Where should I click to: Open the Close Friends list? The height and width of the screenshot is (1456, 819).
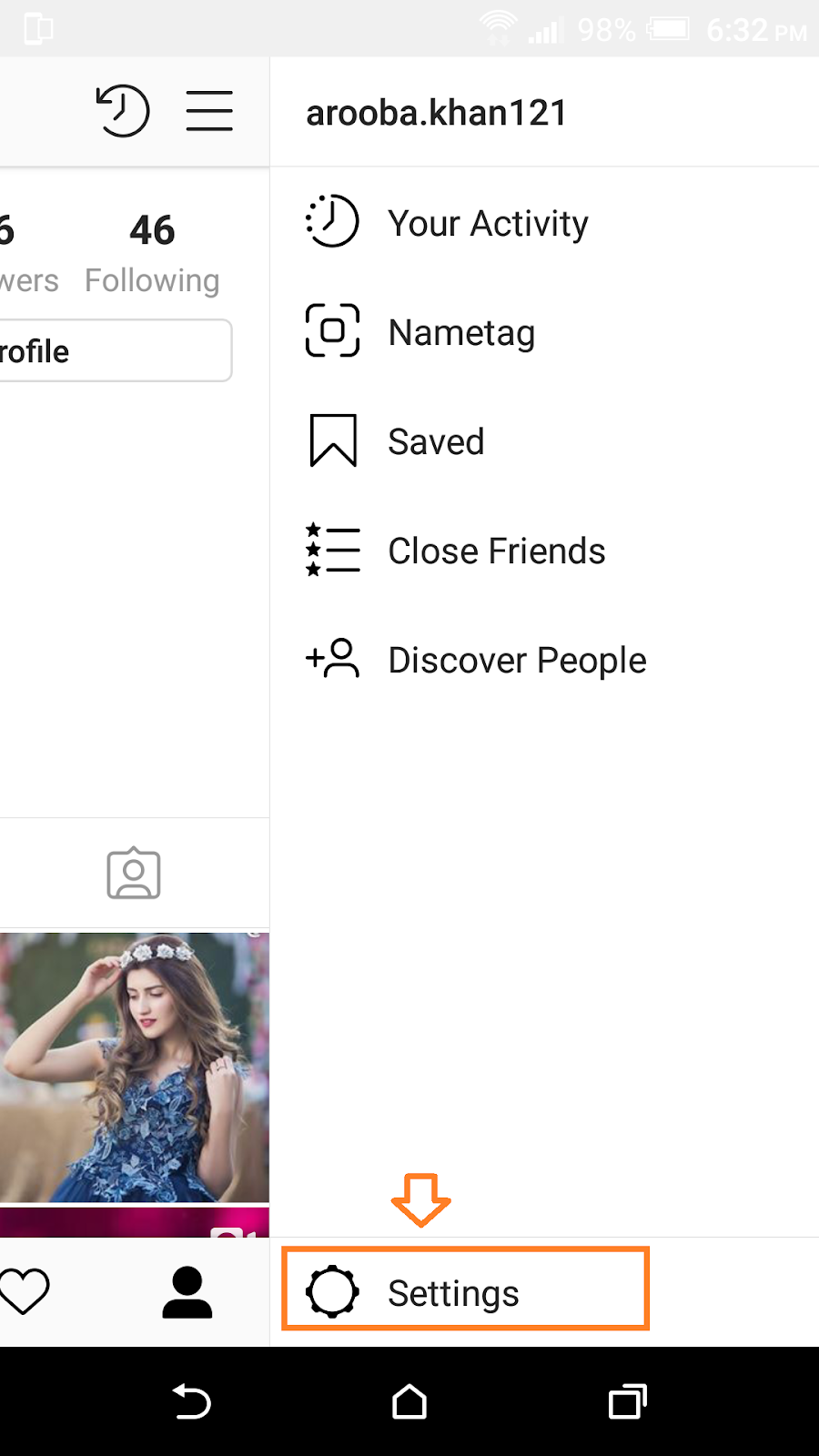pos(544,551)
